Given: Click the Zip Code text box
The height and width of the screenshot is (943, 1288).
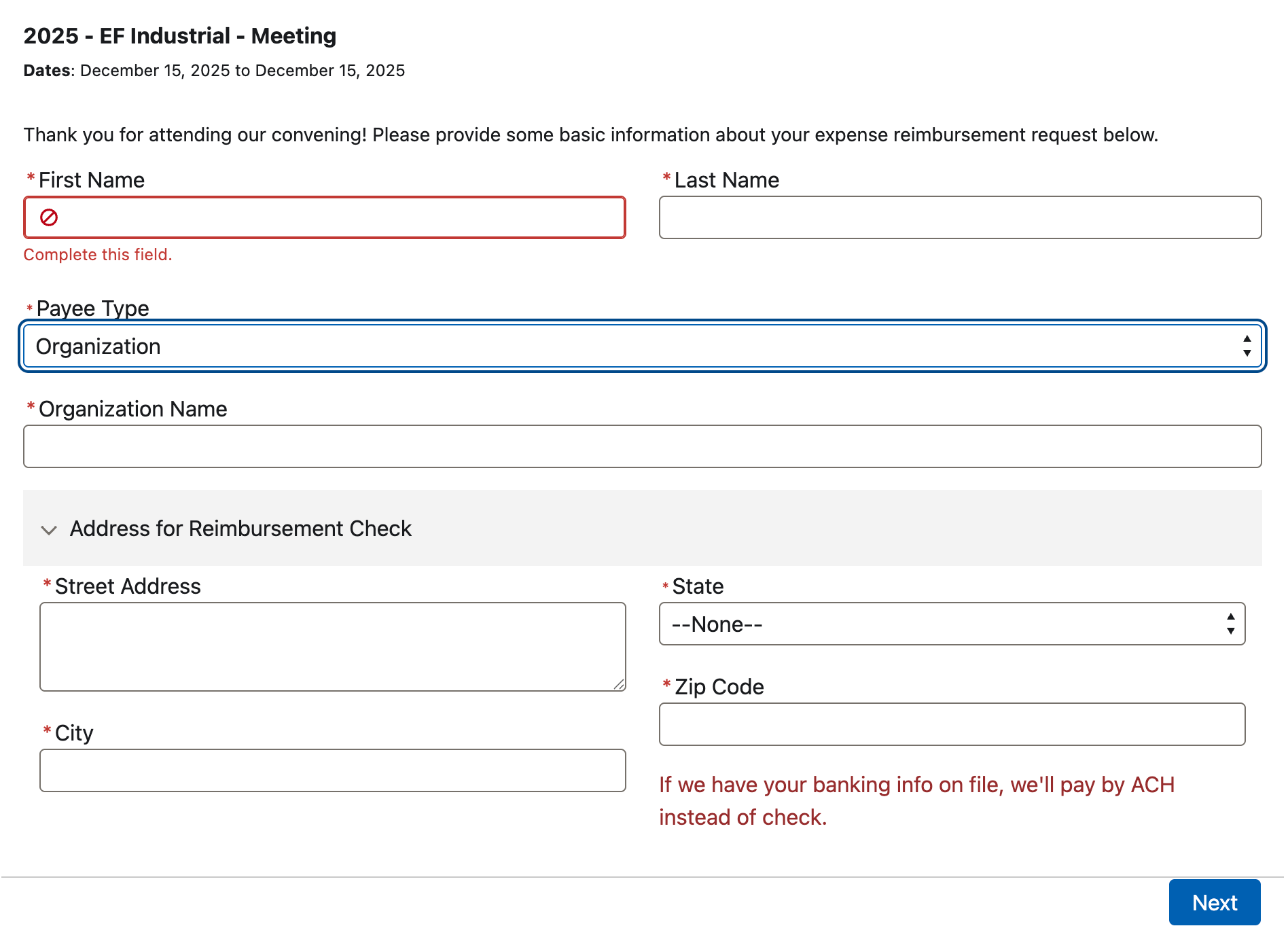Looking at the screenshot, I should 951,724.
